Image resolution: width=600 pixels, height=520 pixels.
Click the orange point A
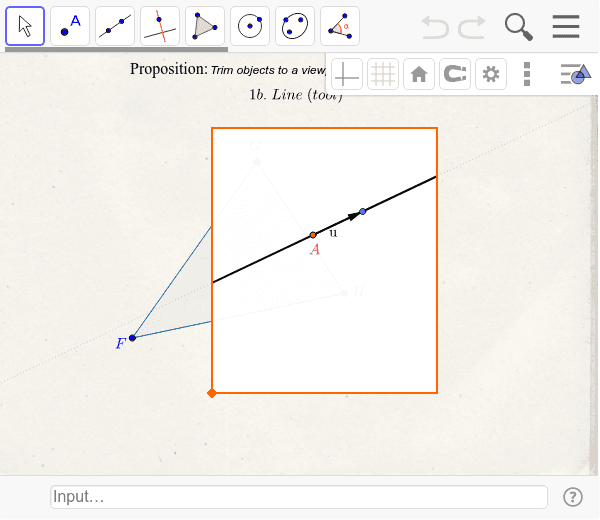(313, 235)
